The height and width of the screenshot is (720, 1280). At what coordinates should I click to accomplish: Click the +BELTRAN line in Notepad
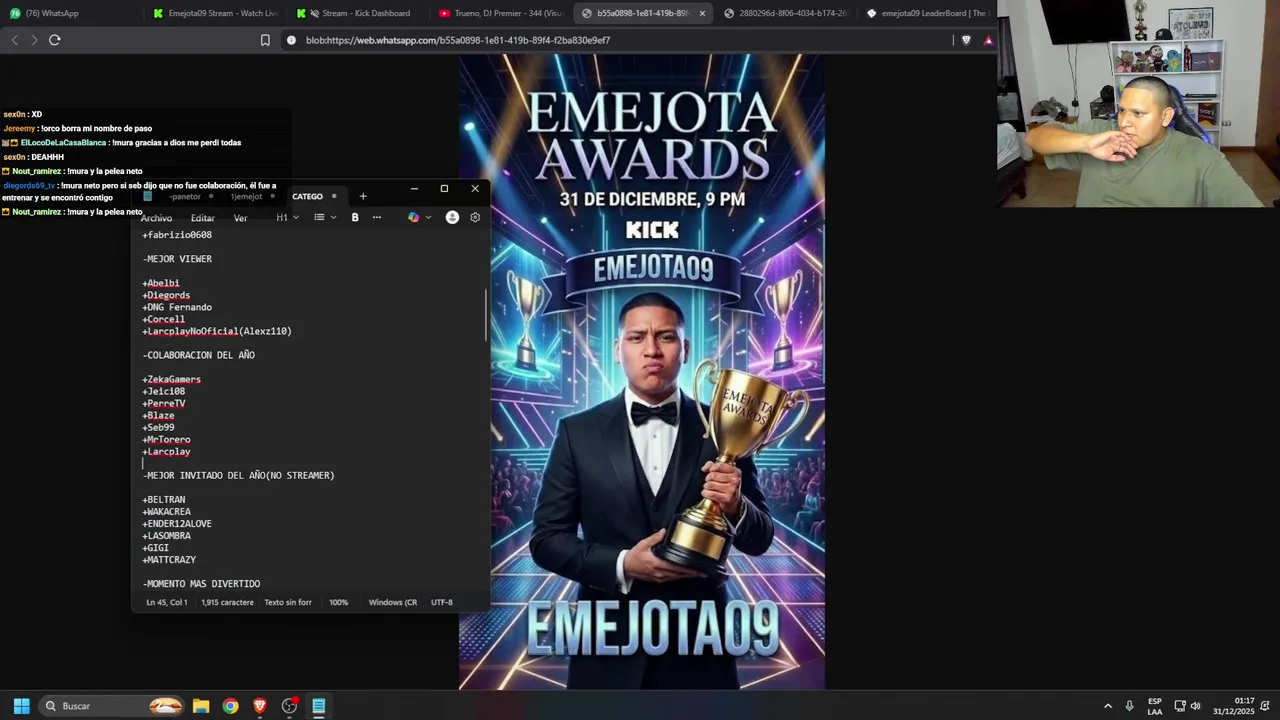[x=164, y=499]
